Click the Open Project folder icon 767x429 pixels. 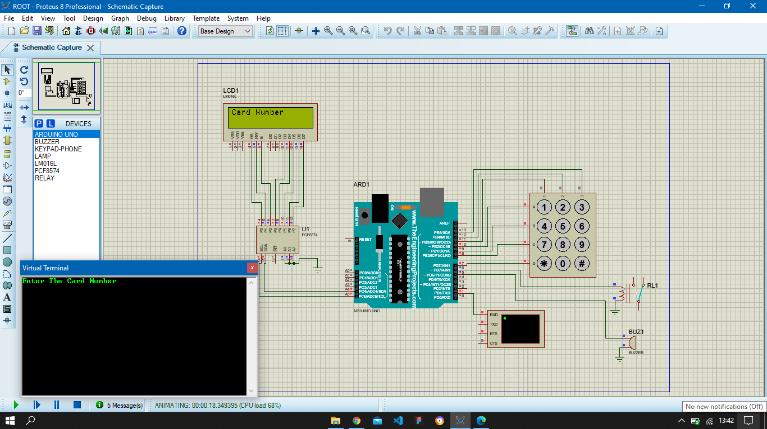pyautogui.click(x=22, y=31)
